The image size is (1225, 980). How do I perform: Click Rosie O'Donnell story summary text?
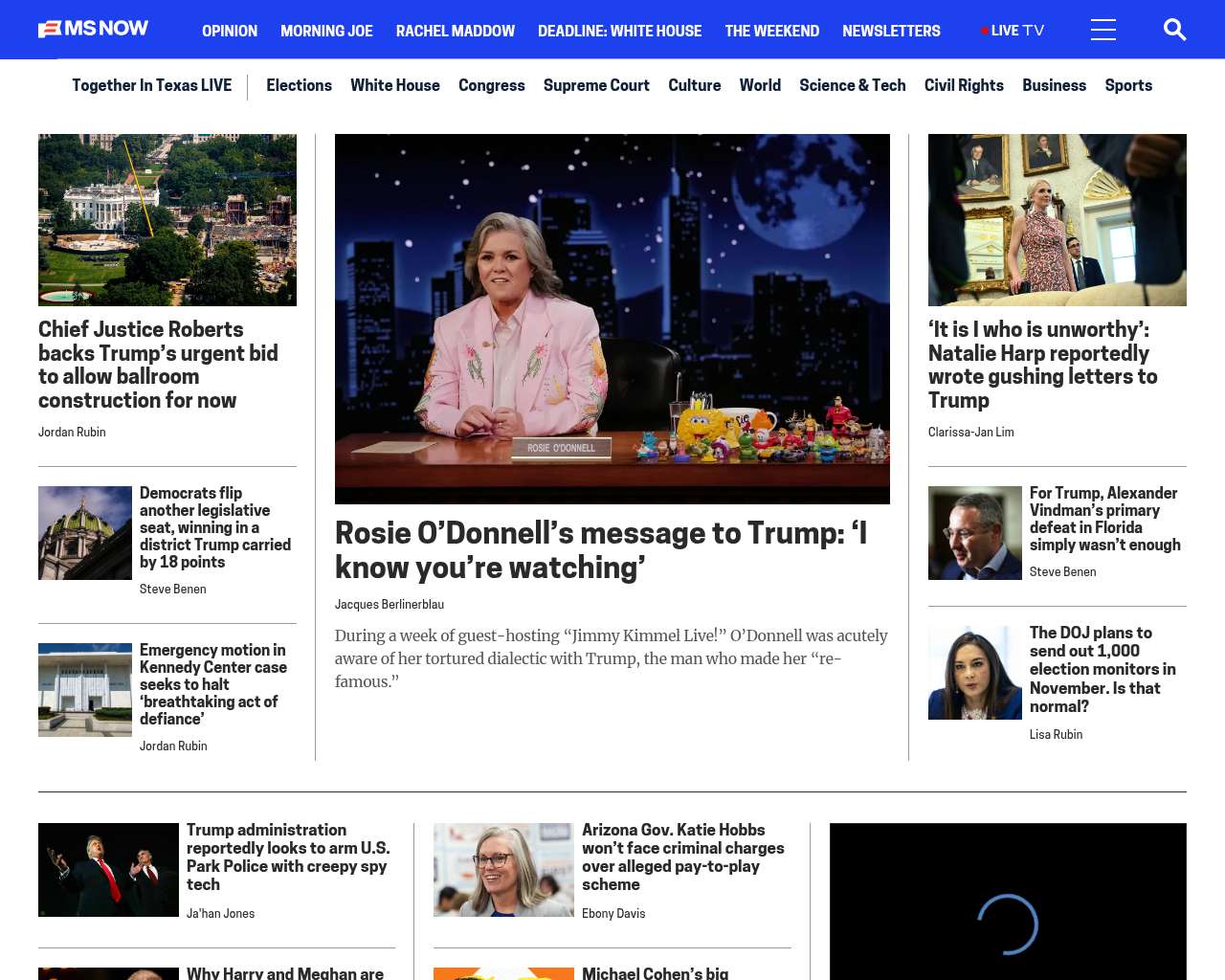[x=612, y=658]
